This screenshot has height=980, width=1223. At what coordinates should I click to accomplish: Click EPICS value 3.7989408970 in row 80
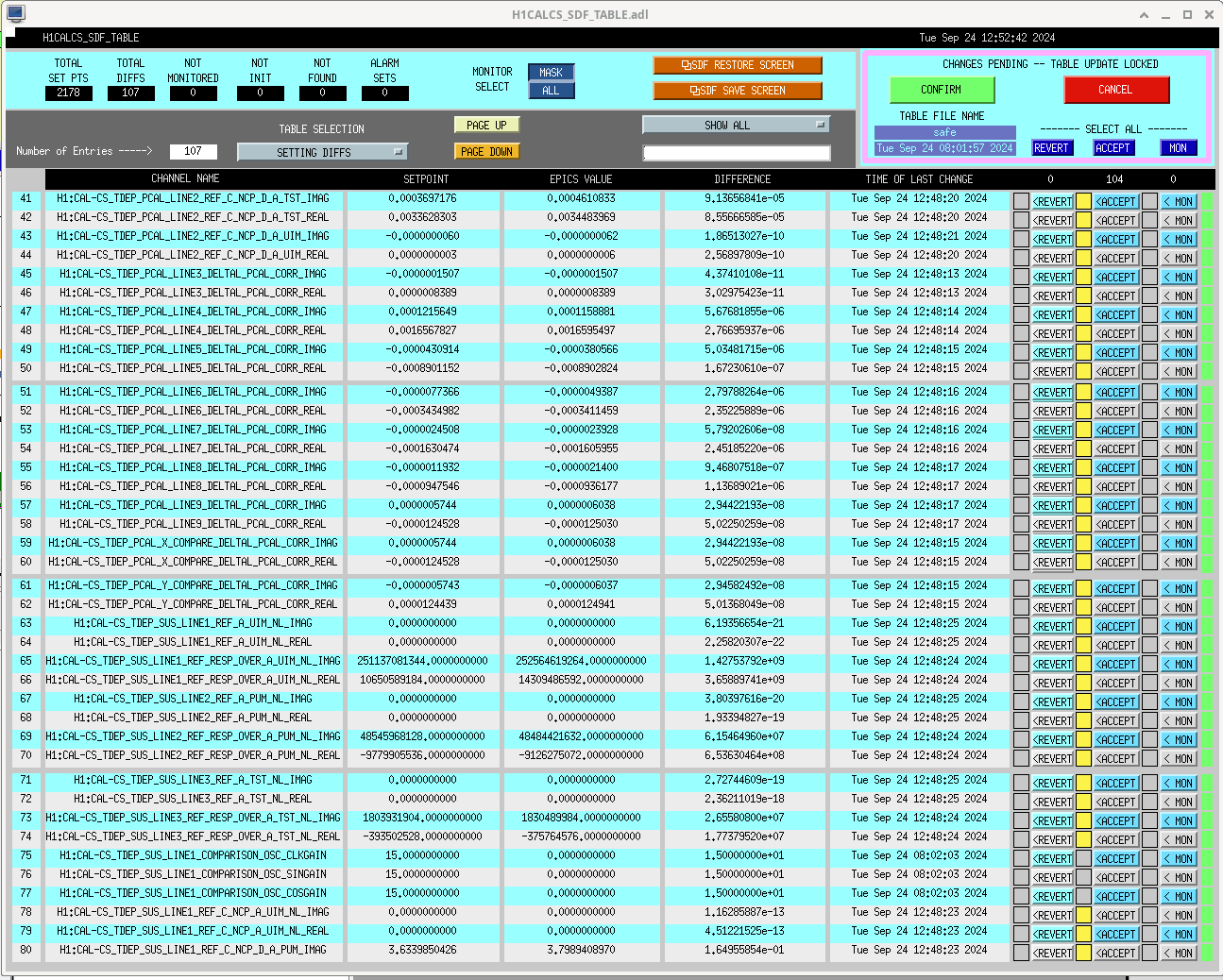[x=582, y=950]
